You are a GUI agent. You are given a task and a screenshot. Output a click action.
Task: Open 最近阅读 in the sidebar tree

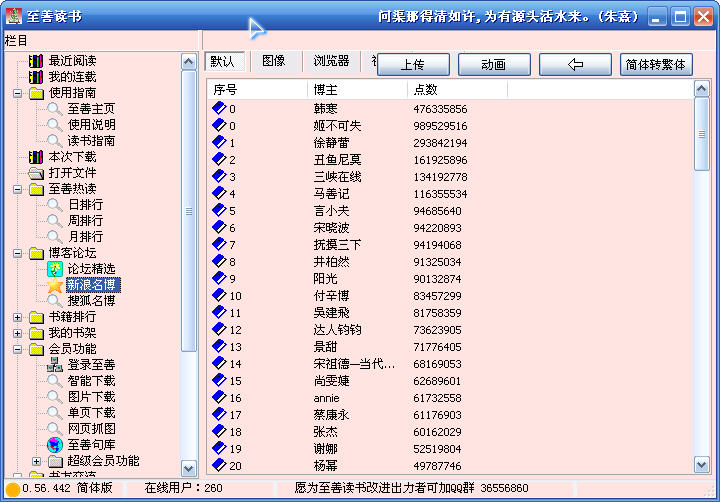click(73, 61)
